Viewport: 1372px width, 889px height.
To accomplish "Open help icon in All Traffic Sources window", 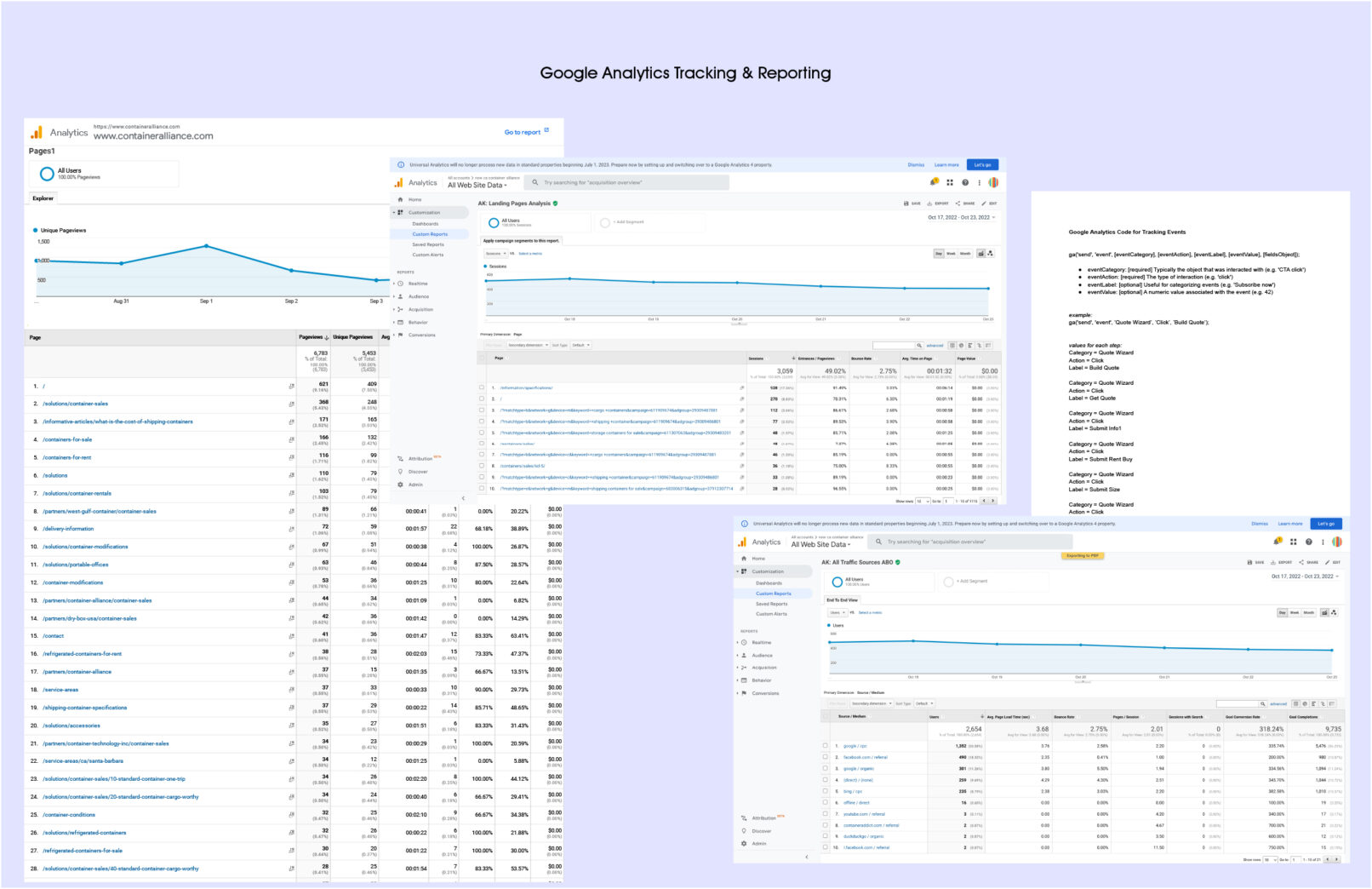I will click(1308, 542).
